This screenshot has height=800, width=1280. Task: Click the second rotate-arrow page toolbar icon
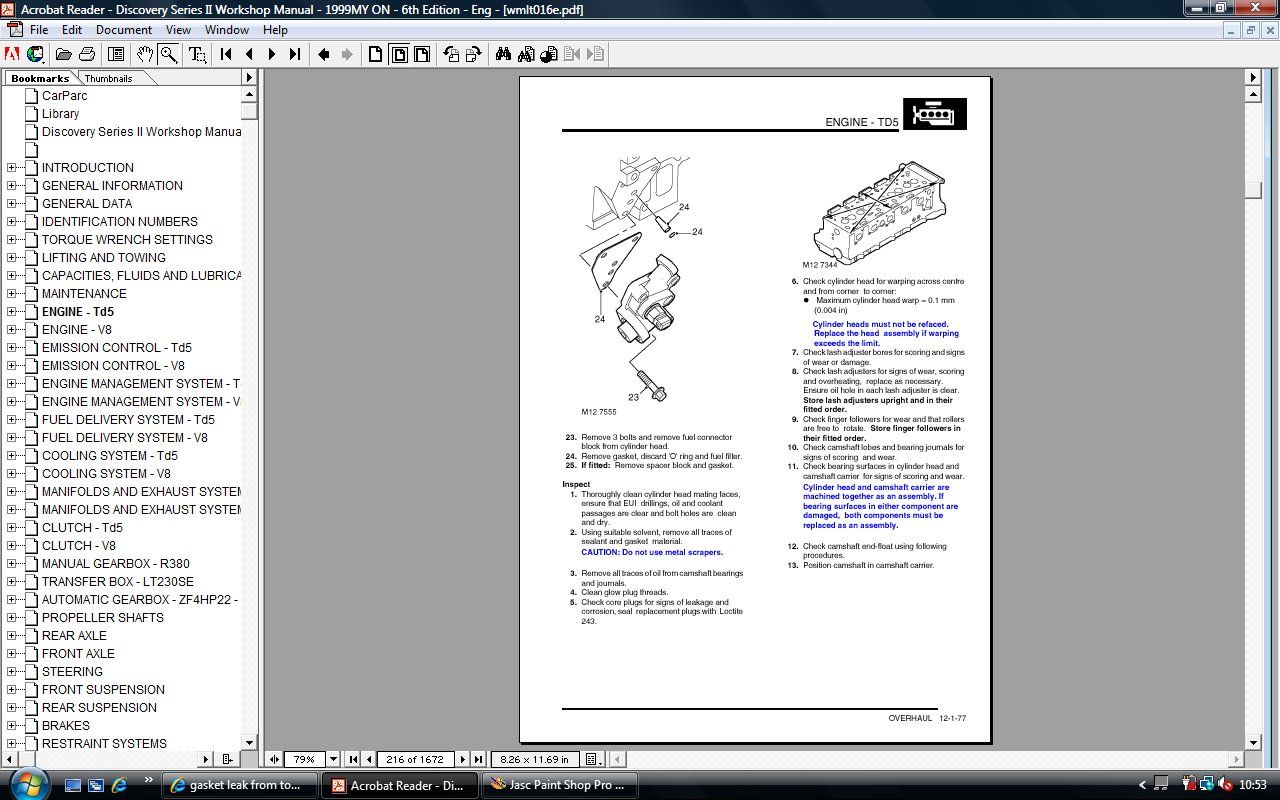click(474, 54)
